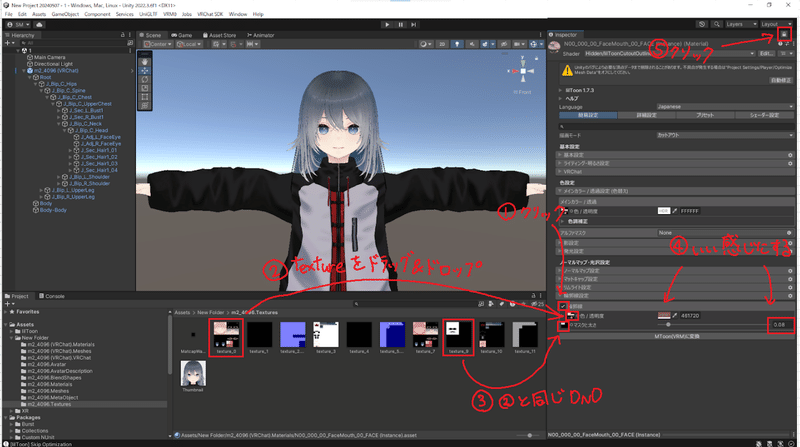The width and height of the screenshot is (800, 447).
Task: Collapse J_Bip_C_Hips in Hierarchy
Action: click(x=36, y=84)
